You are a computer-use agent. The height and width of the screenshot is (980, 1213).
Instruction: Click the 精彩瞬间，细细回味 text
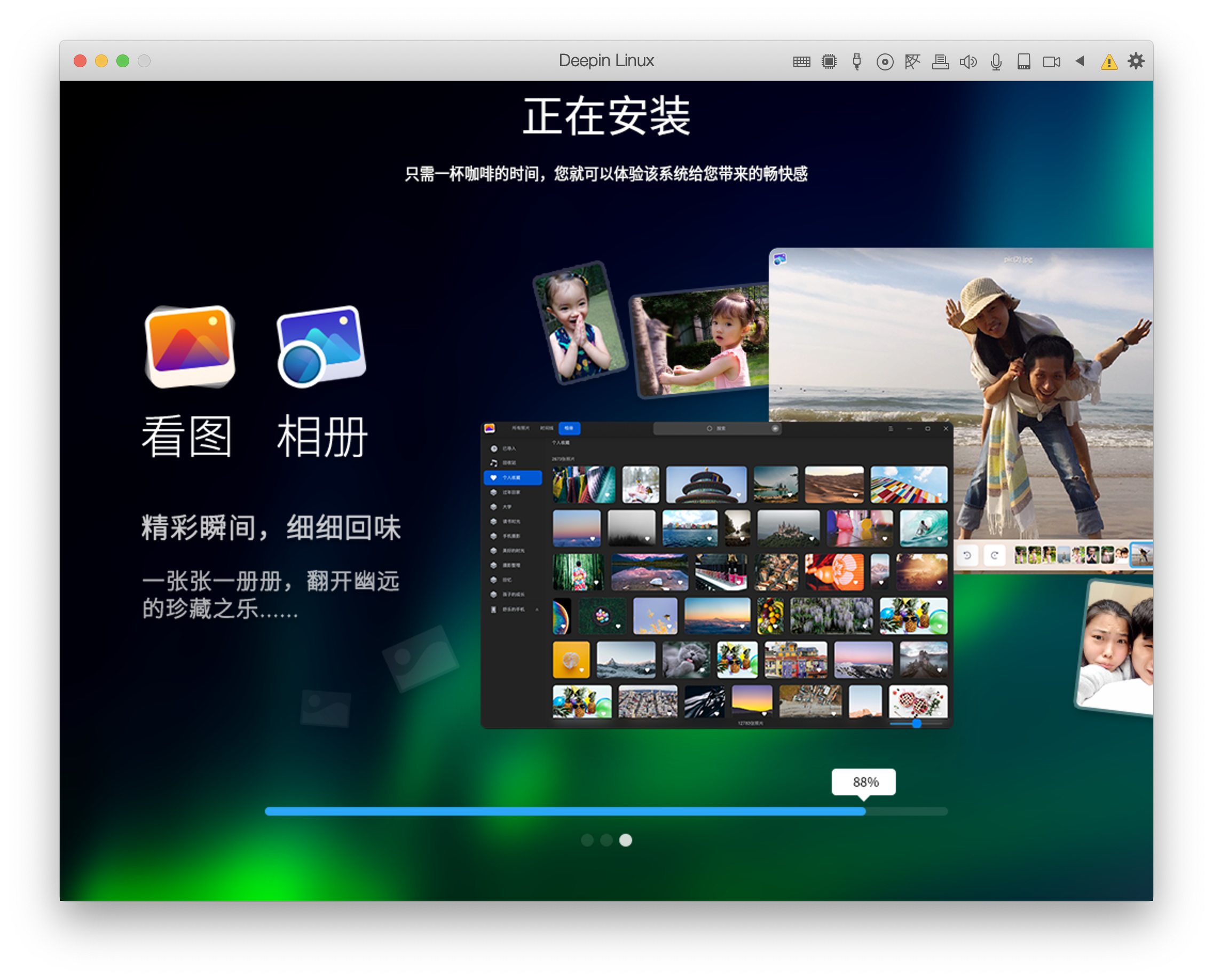[x=271, y=528]
